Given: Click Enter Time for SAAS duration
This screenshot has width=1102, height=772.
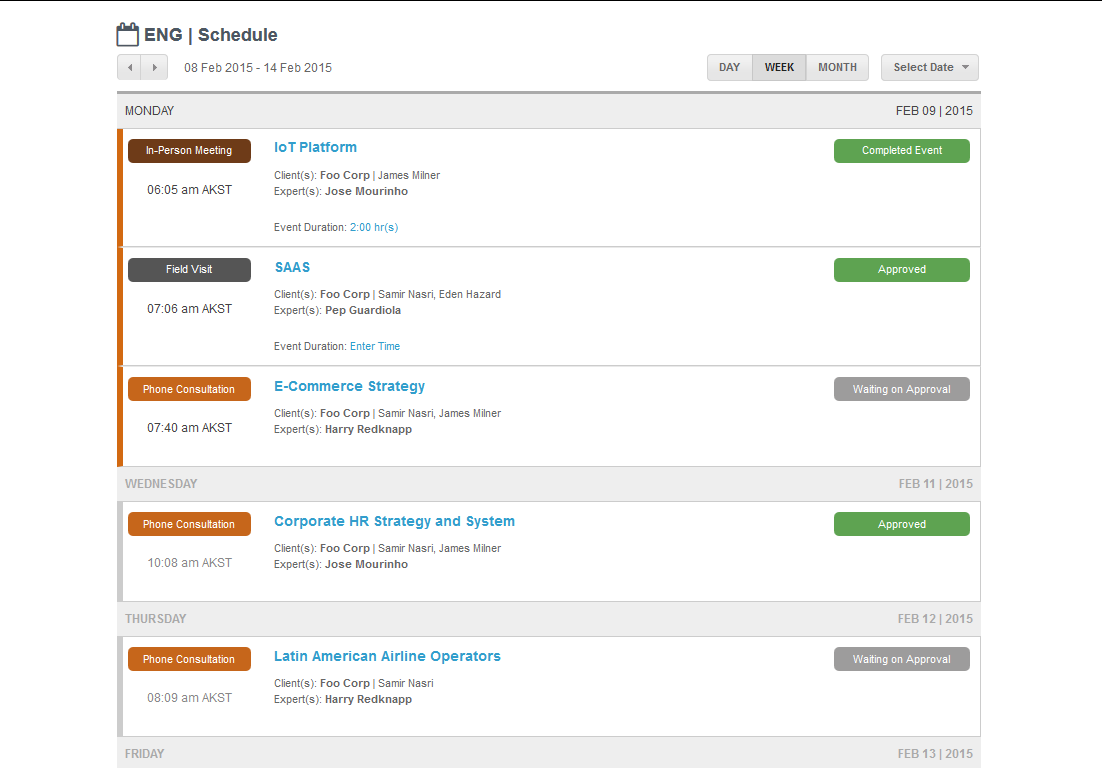Looking at the screenshot, I should (x=375, y=346).
